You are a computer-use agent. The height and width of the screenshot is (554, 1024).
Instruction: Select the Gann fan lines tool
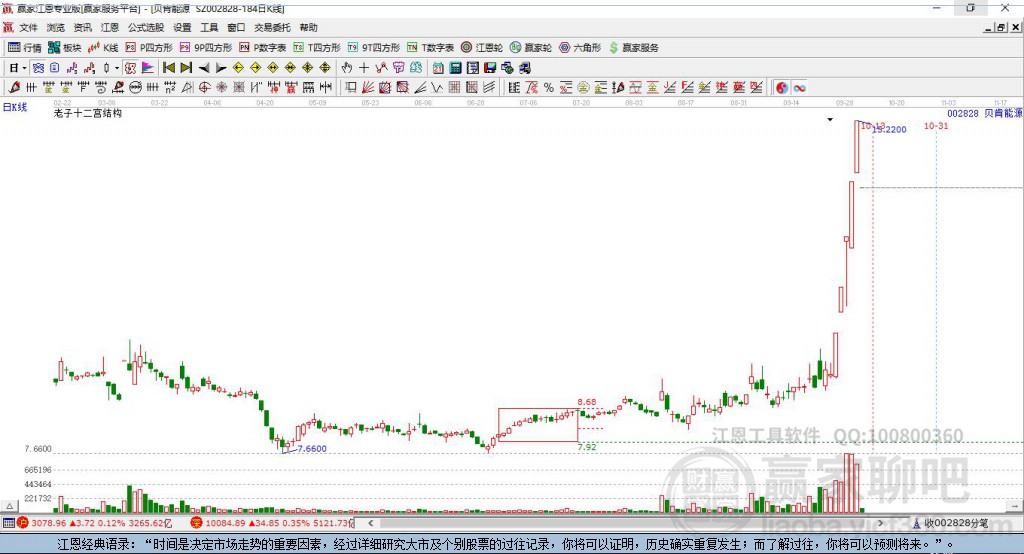tap(368, 88)
